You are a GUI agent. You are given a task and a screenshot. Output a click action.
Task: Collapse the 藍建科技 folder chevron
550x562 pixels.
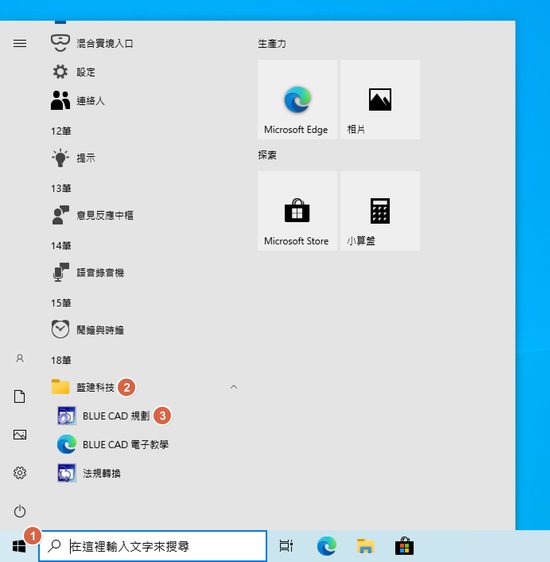(x=234, y=387)
